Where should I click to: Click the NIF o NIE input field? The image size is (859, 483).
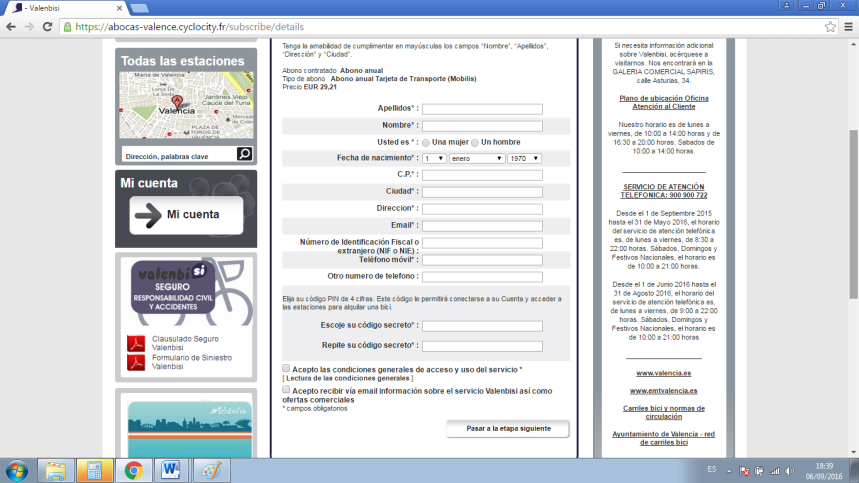pyautogui.click(x=482, y=243)
